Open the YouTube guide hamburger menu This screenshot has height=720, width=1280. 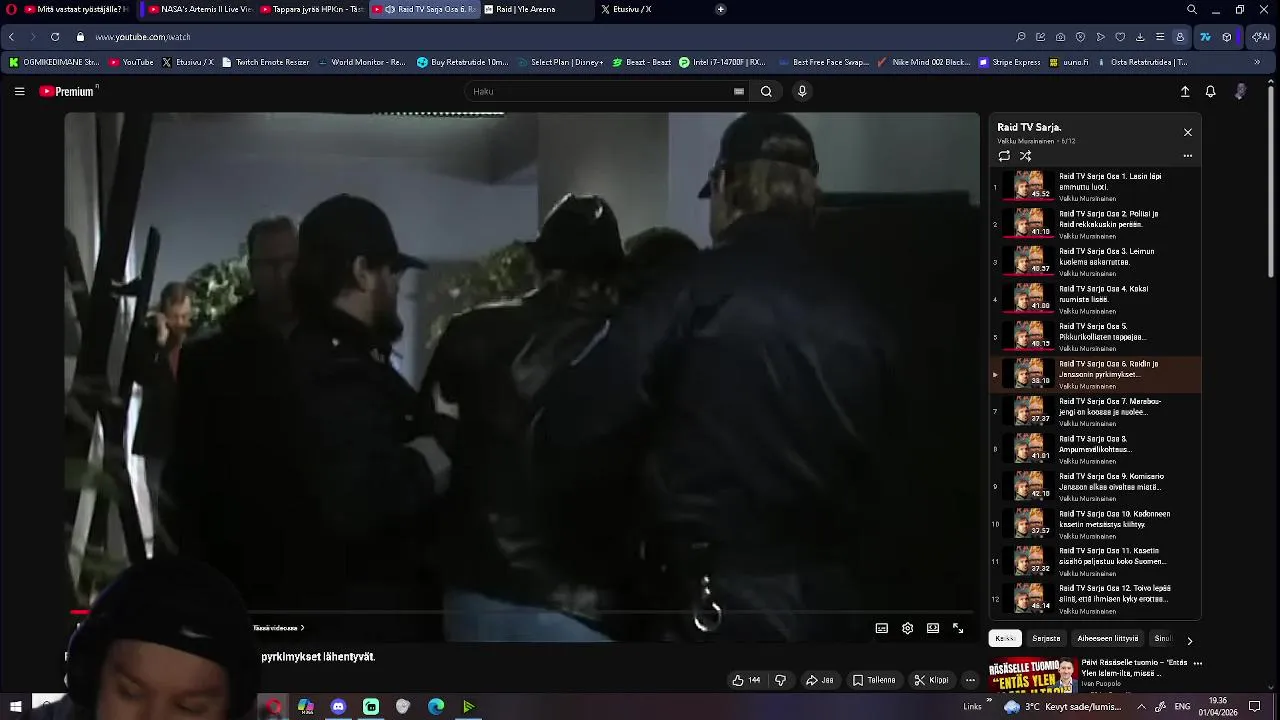(x=19, y=91)
